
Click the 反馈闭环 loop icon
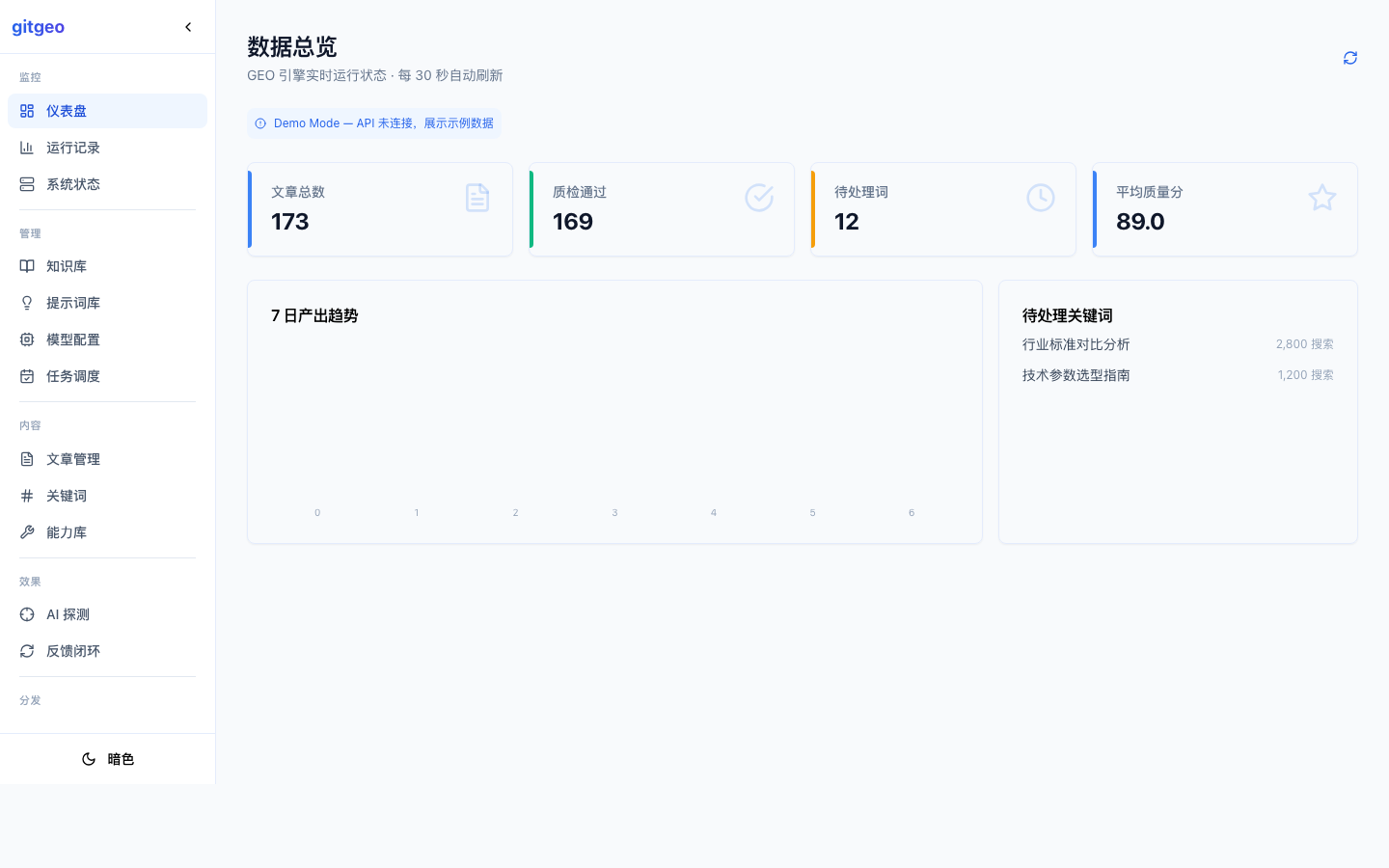pos(27,651)
